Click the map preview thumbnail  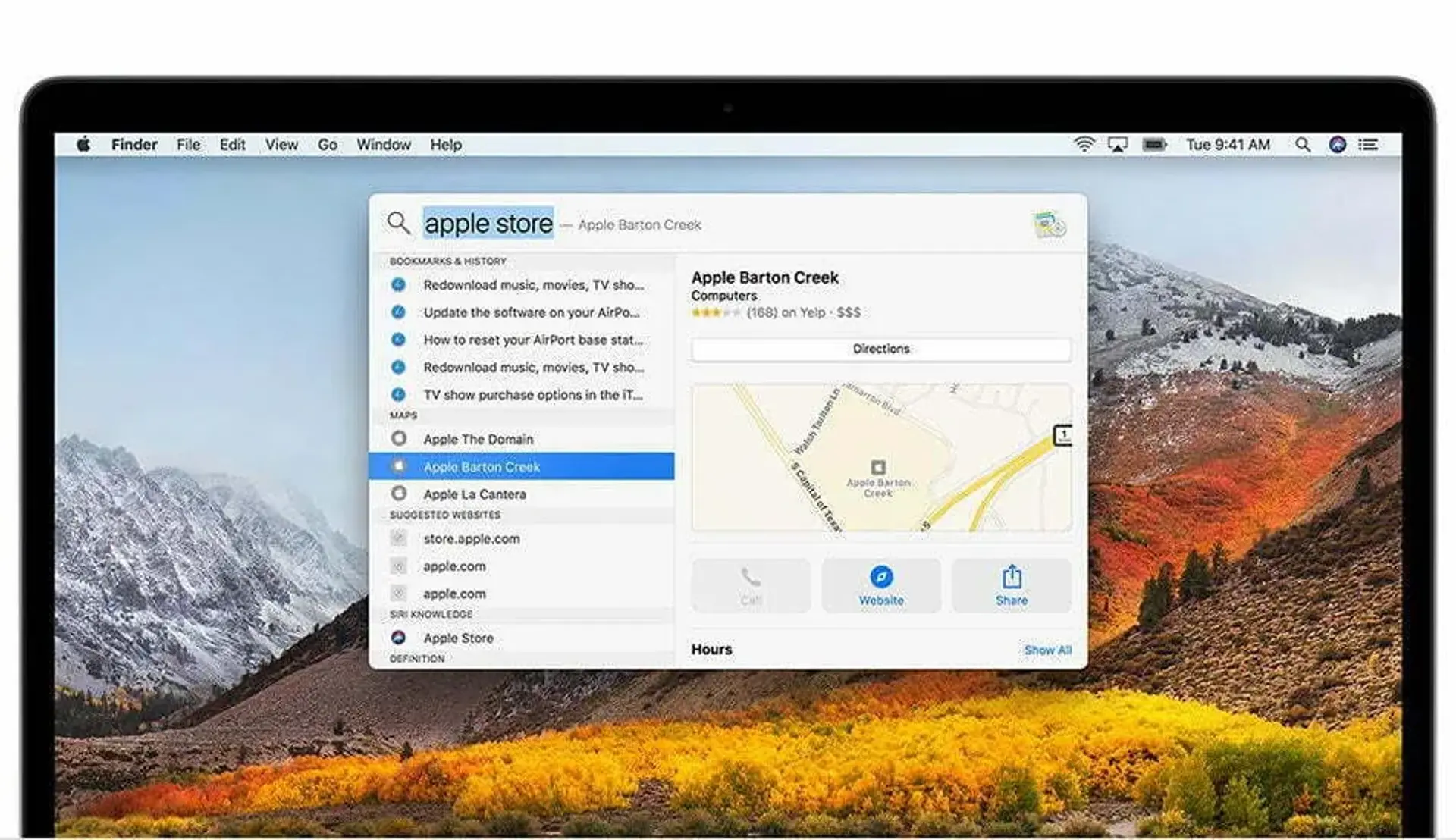881,457
